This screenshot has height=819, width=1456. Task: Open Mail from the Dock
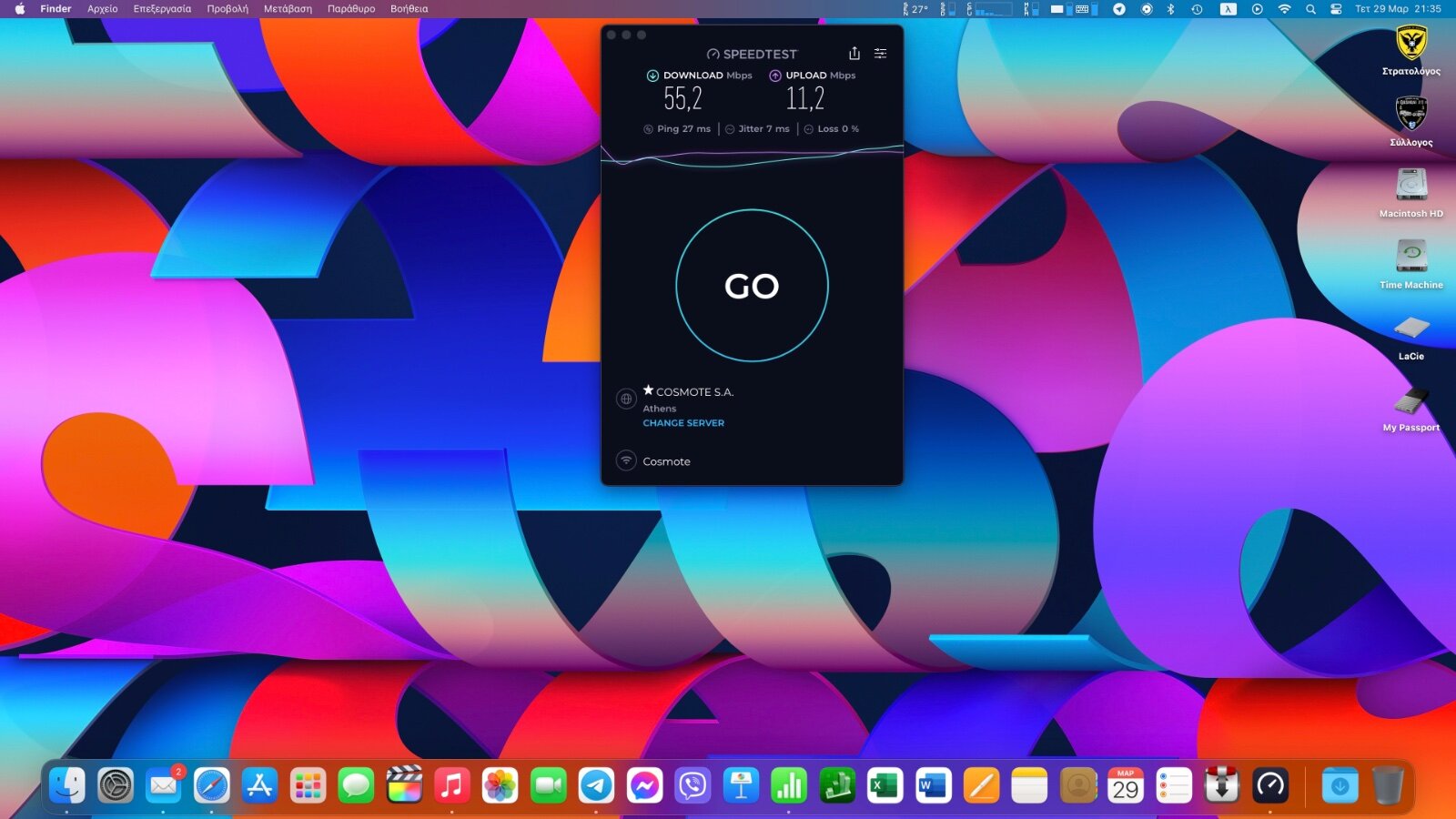pyautogui.click(x=164, y=784)
